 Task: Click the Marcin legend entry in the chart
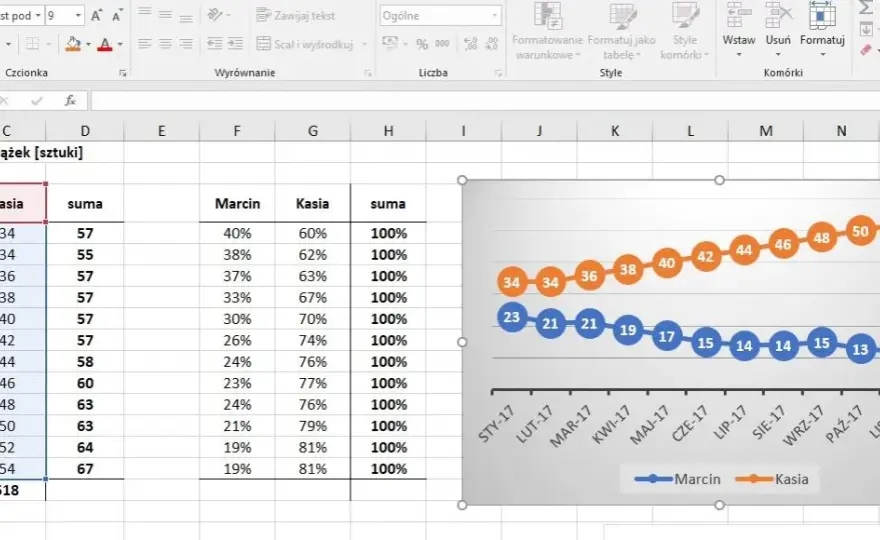pyautogui.click(x=677, y=479)
